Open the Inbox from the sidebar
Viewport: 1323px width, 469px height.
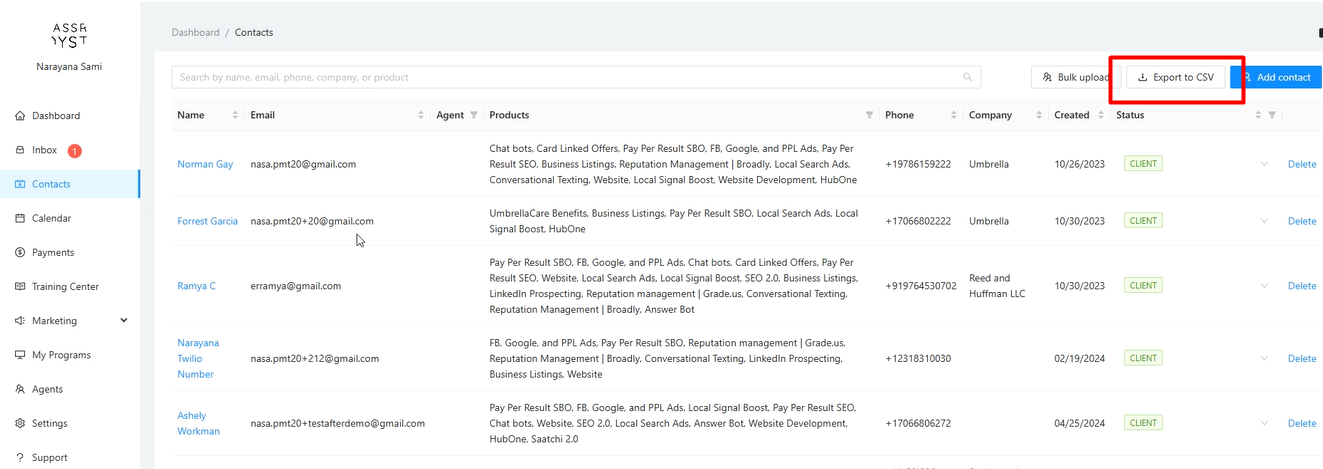click(44, 150)
